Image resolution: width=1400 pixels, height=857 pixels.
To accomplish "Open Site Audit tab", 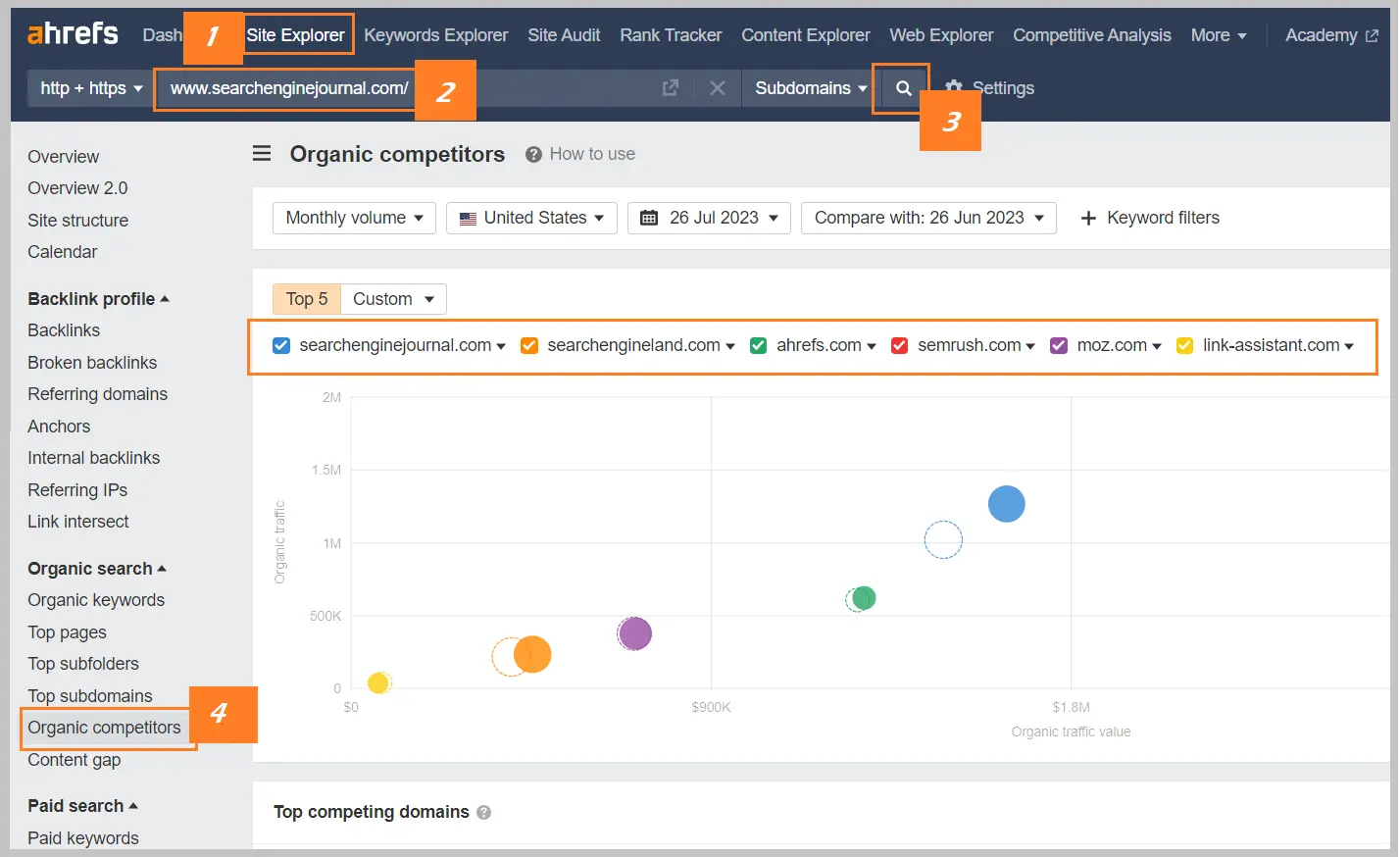I will point(564,35).
